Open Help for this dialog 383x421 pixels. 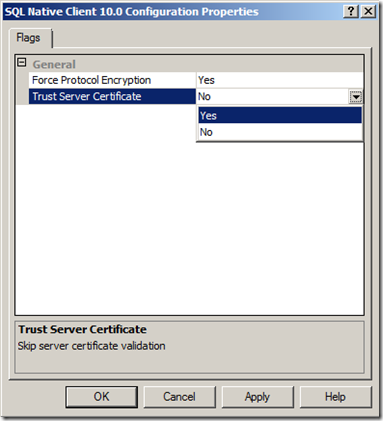tap(335, 397)
